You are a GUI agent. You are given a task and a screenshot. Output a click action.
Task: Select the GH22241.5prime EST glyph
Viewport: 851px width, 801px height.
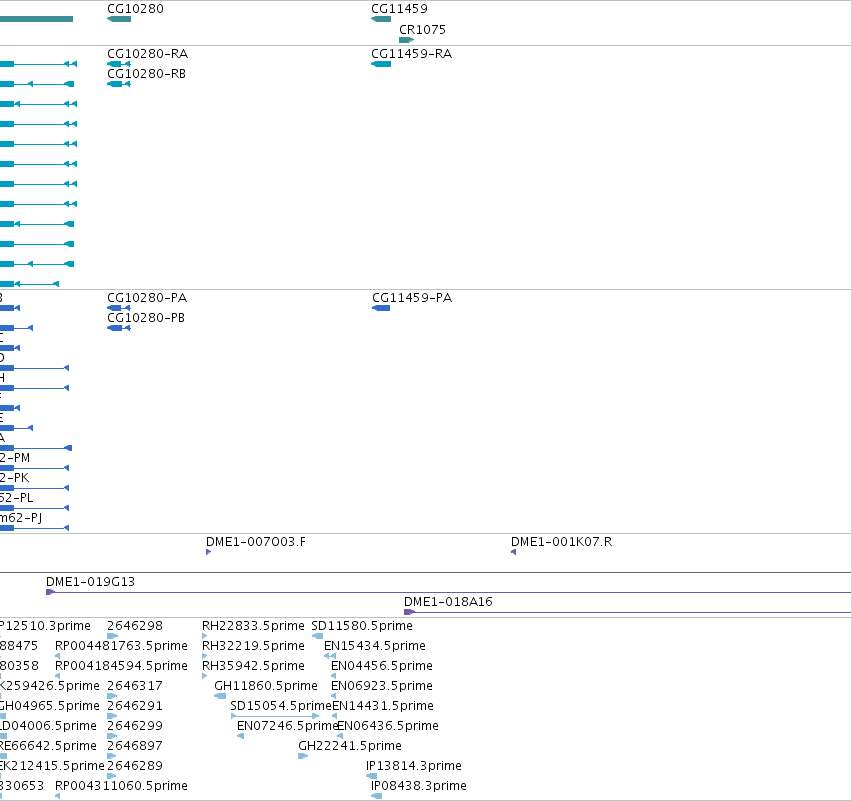(x=303, y=756)
